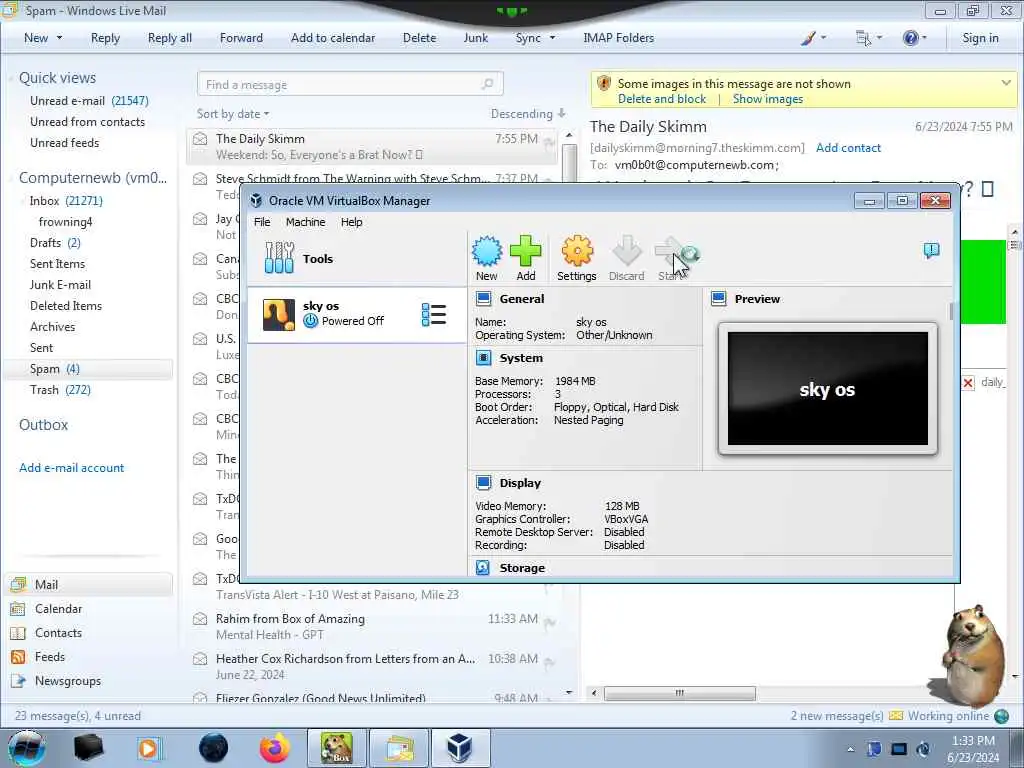The height and width of the screenshot is (768, 1024).
Task: Open the File menu in VirtualBox
Action: (262, 222)
